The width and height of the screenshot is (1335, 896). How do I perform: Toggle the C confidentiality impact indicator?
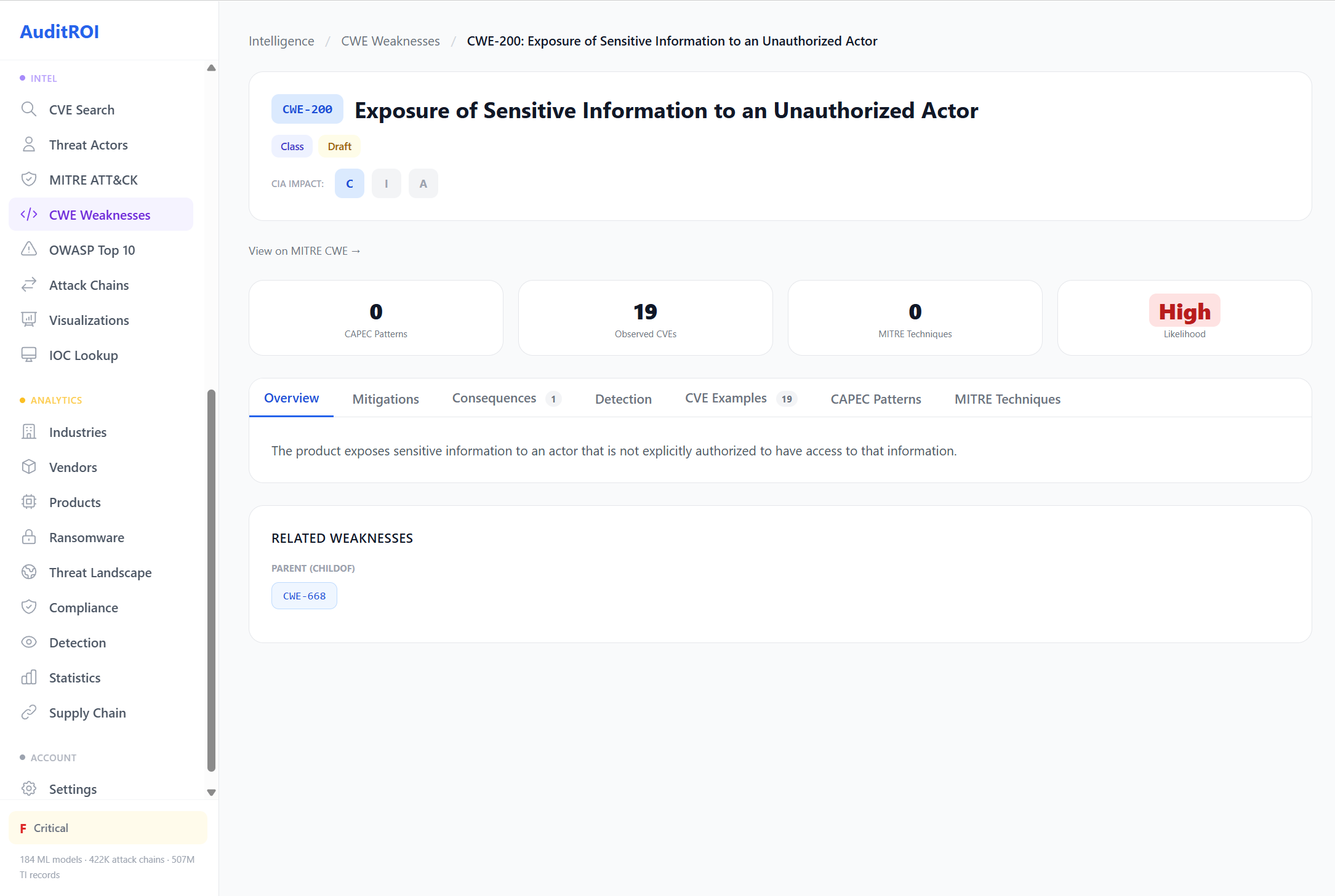[349, 183]
